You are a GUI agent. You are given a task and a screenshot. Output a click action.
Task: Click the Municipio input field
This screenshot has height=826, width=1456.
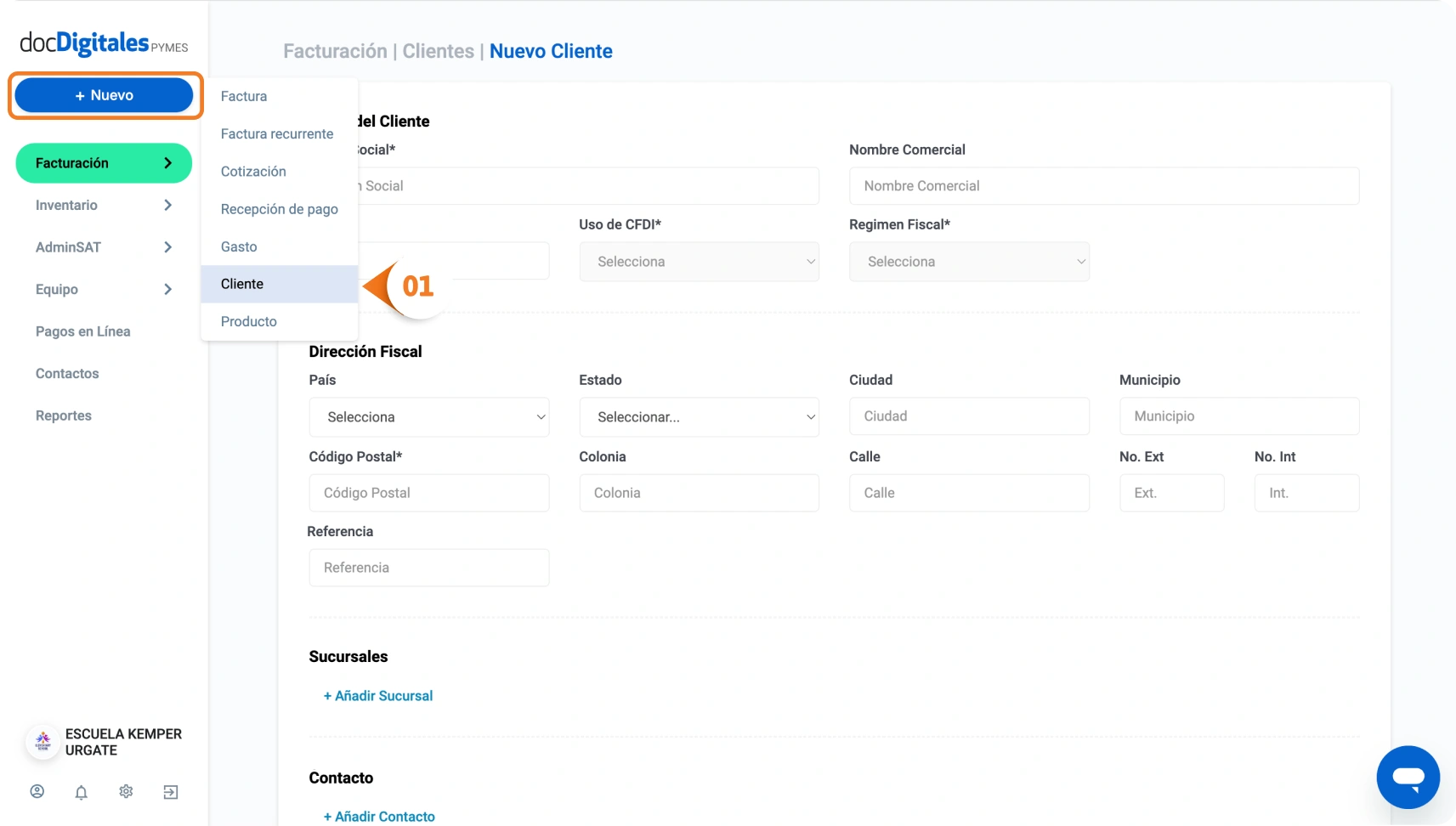click(x=1239, y=416)
